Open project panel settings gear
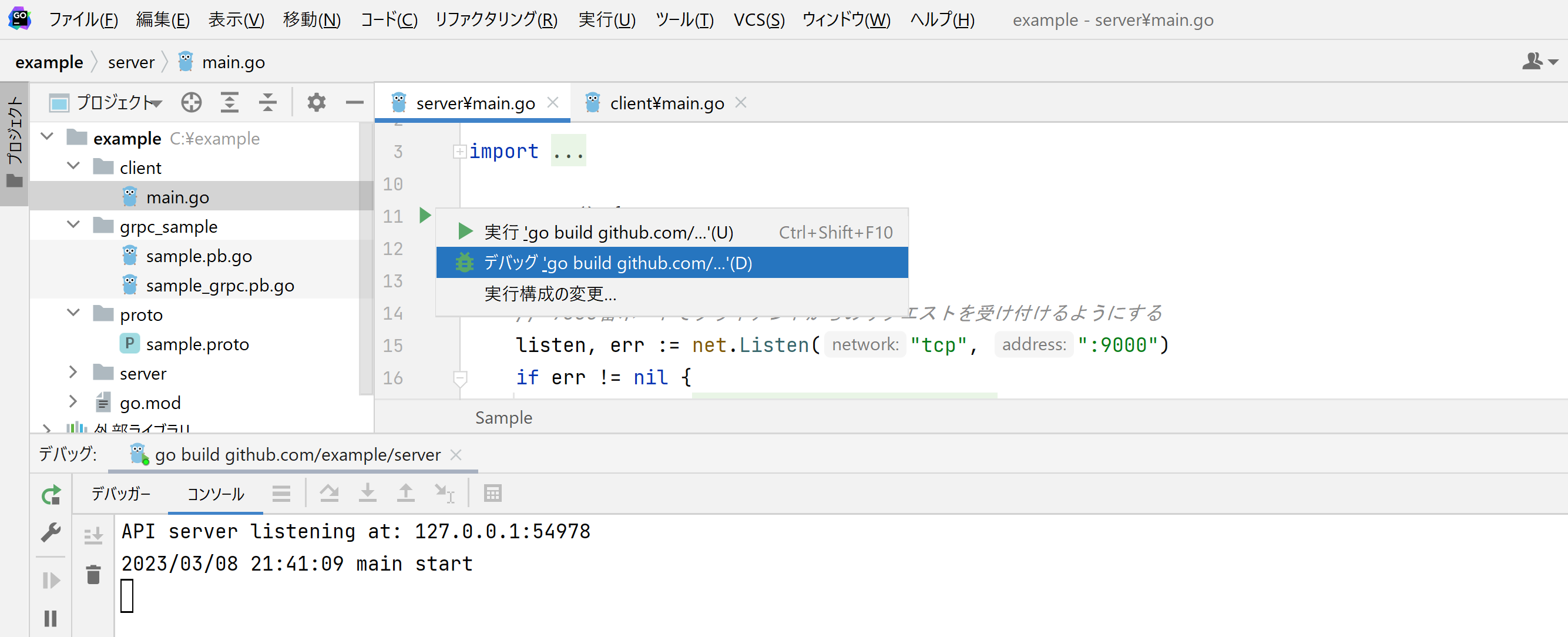 pyautogui.click(x=316, y=102)
